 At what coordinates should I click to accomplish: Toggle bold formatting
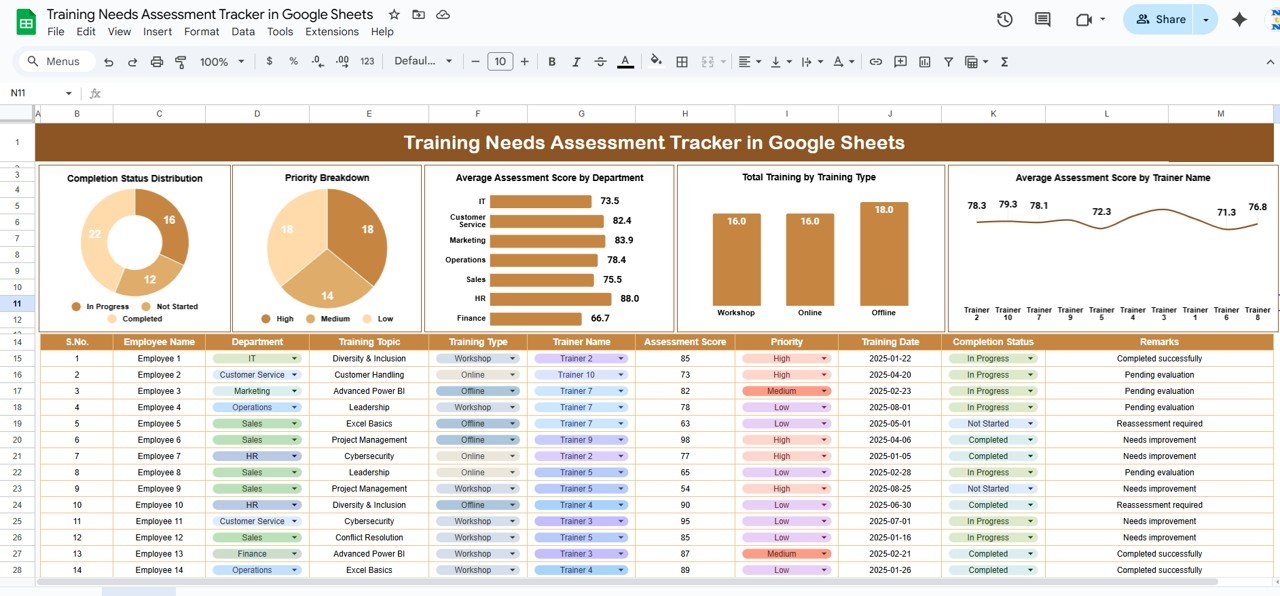pos(552,62)
